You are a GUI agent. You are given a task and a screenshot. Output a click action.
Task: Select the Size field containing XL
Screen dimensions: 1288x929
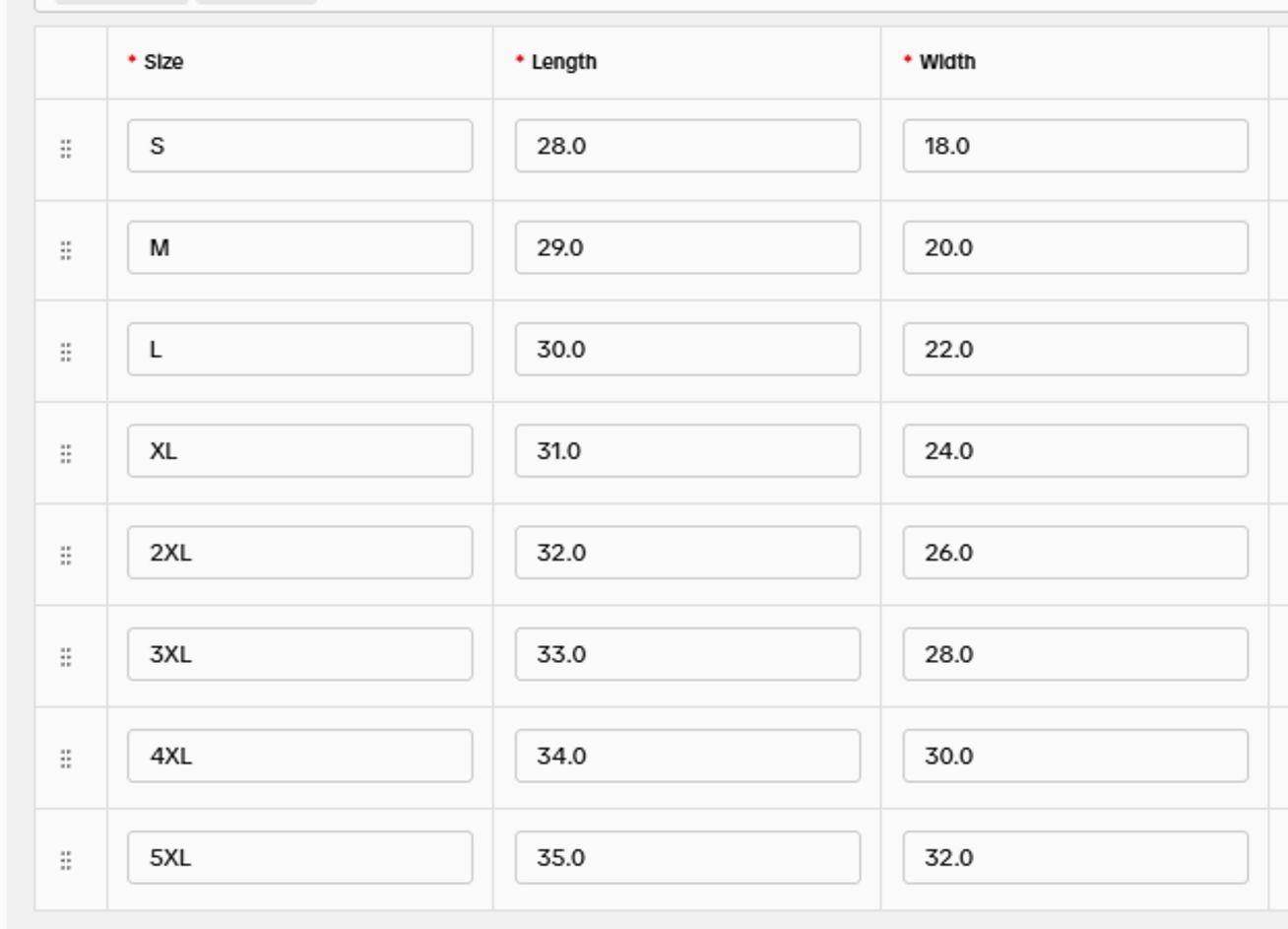pos(299,451)
